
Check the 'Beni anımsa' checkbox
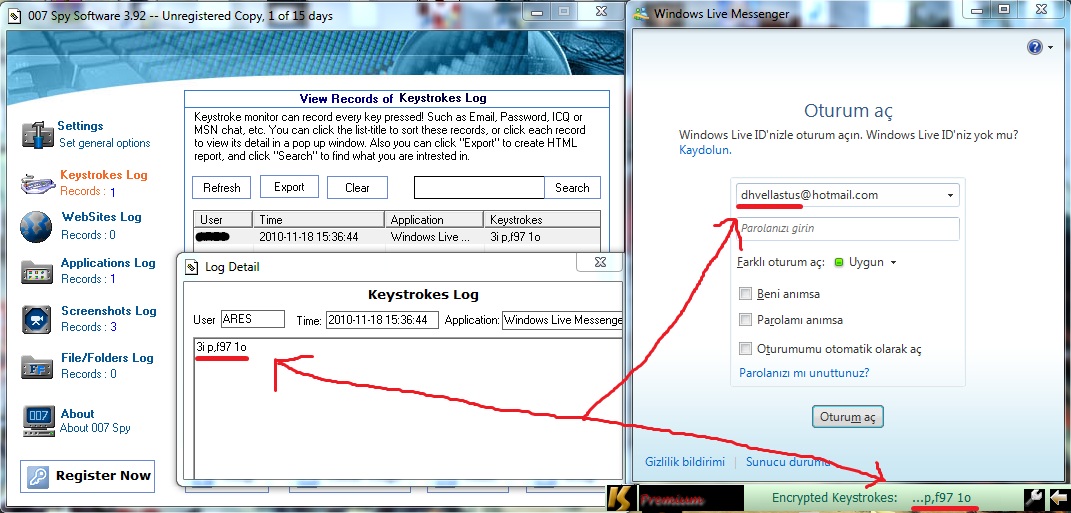point(745,294)
